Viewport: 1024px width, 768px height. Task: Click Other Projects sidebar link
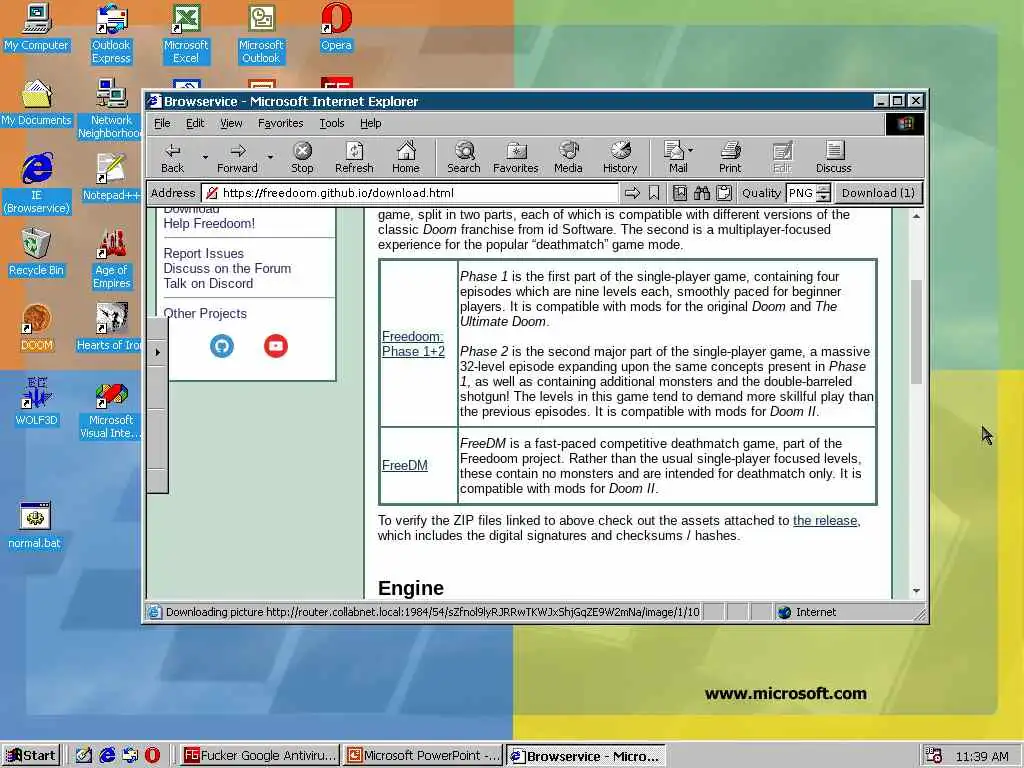[205, 313]
